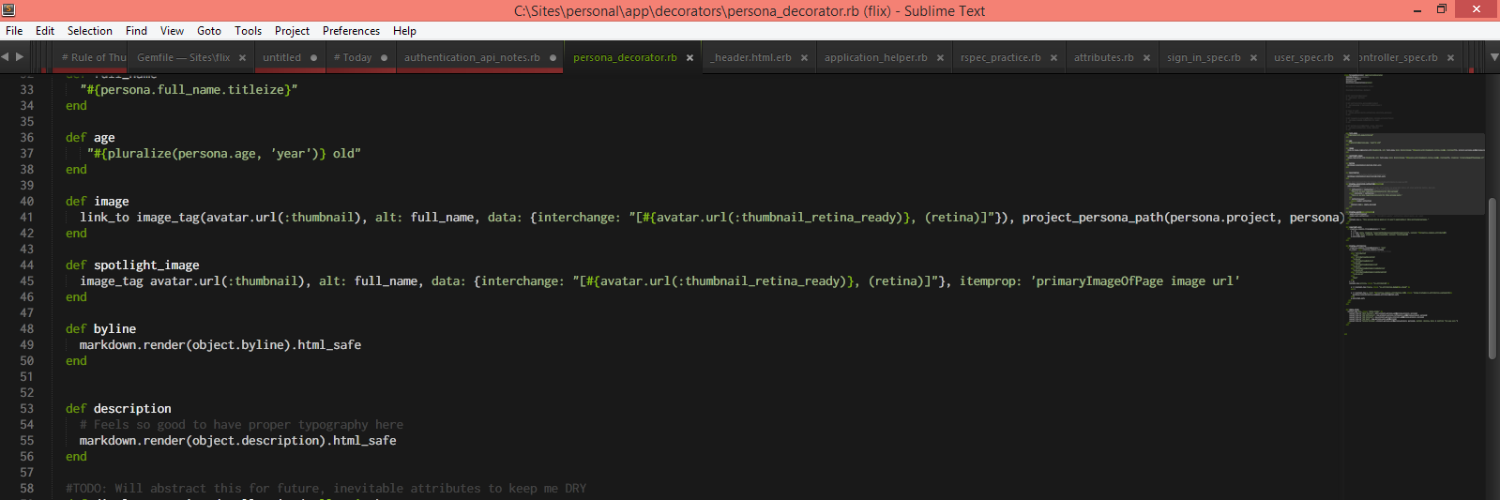Maximize the Sublime Text window
This screenshot has height=500, width=1500.
(x=1441, y=9)
